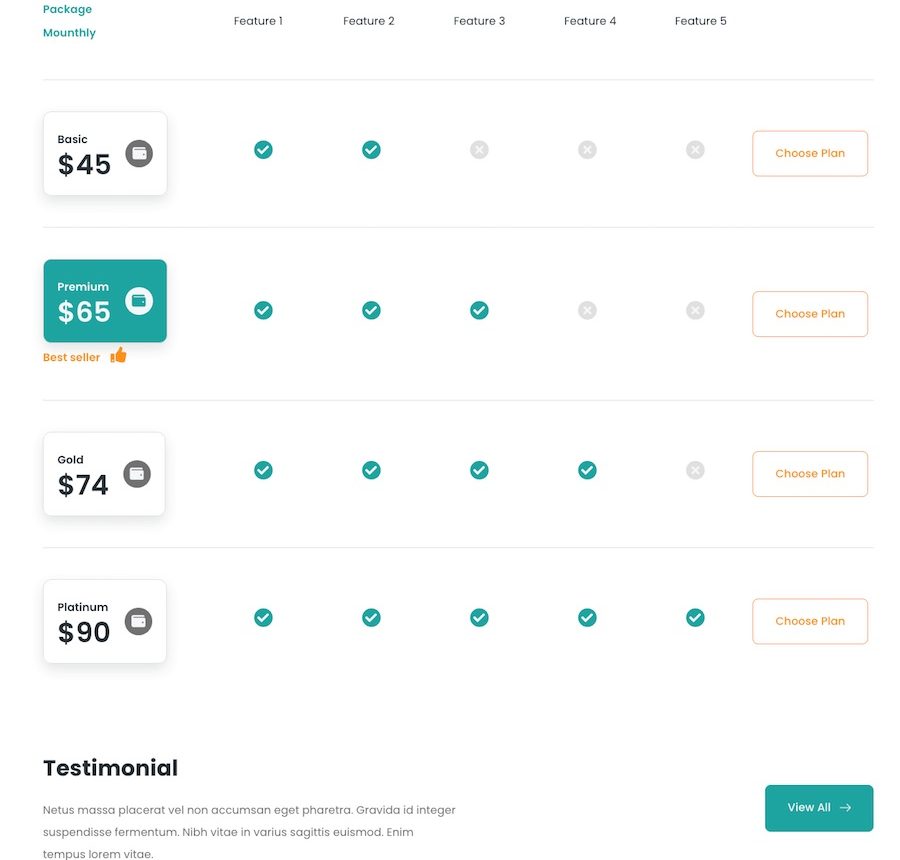
Task: Click Basic plan Feature 1 checkmark icon
Action: (x=263, y=150)
